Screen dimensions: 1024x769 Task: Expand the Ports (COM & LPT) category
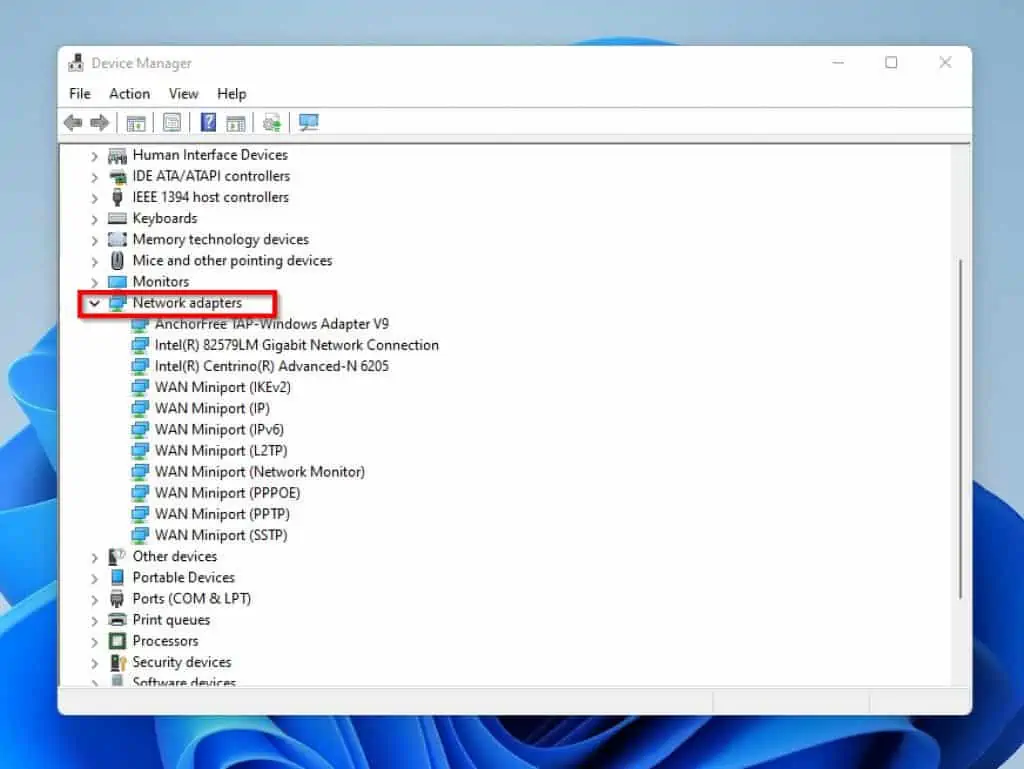click(95, 599)
